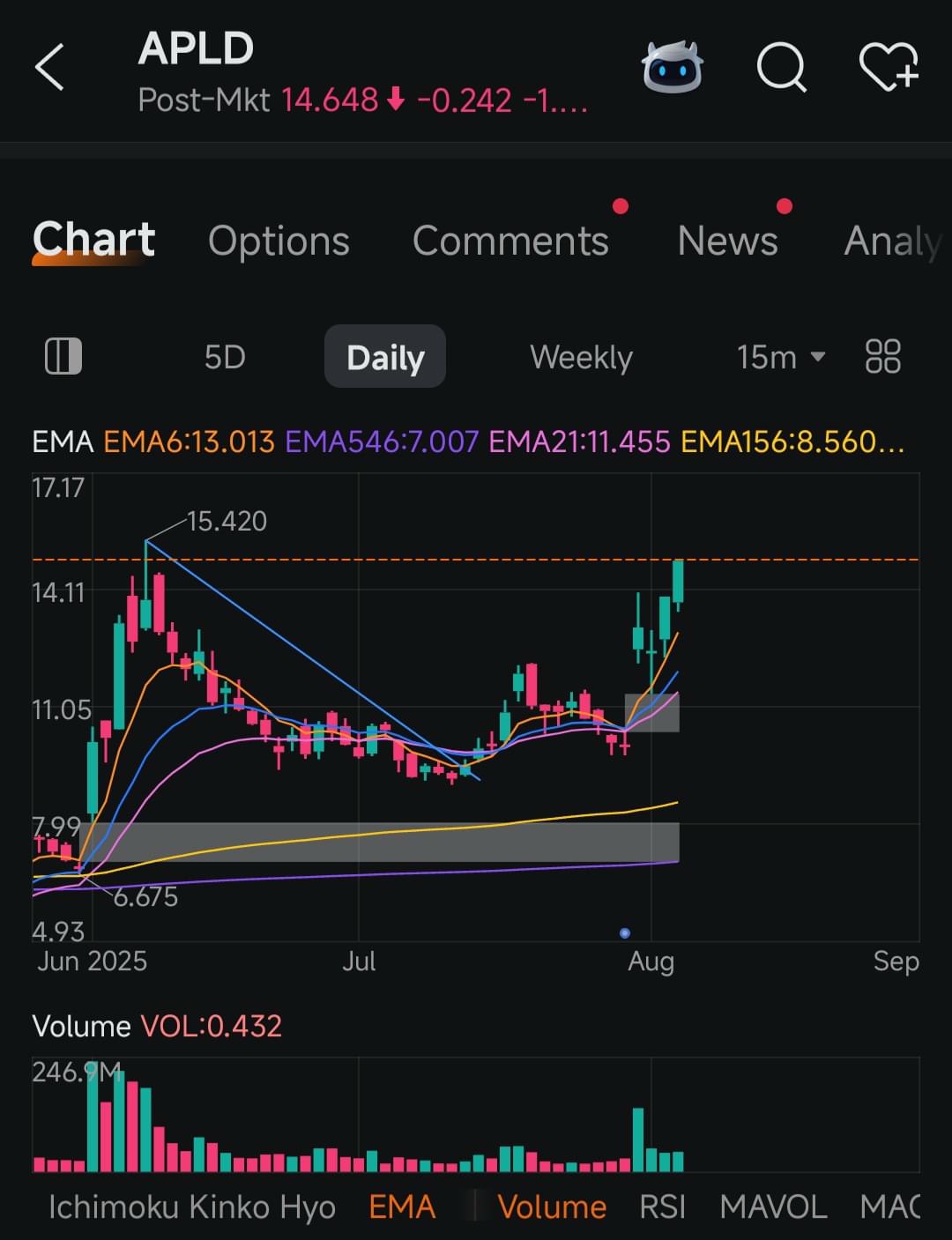This screenshot has width=952, height=1240.
Task: Switch to the Options tab
Action: tap(279, 241)
